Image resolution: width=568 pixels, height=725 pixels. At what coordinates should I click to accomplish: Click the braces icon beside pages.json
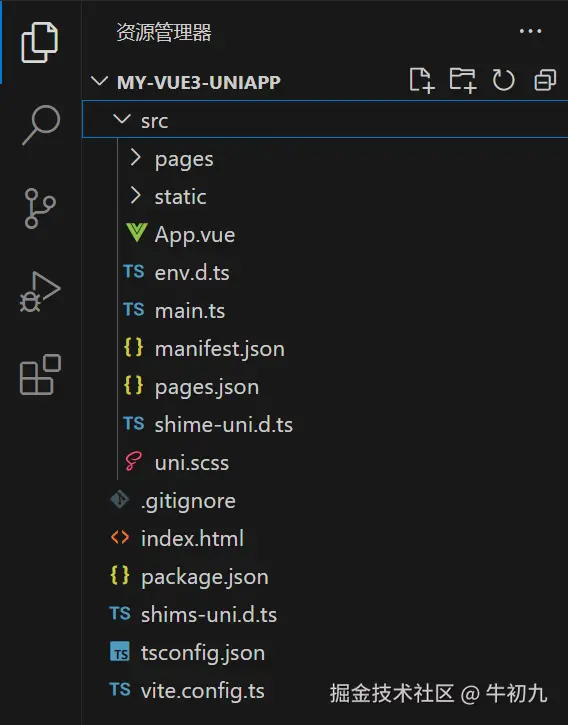point(133,385)
